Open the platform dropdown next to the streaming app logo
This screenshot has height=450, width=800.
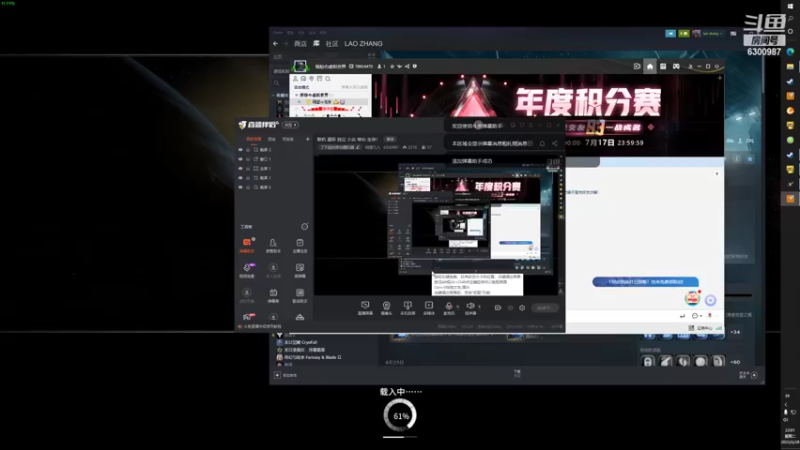[291, 125]
